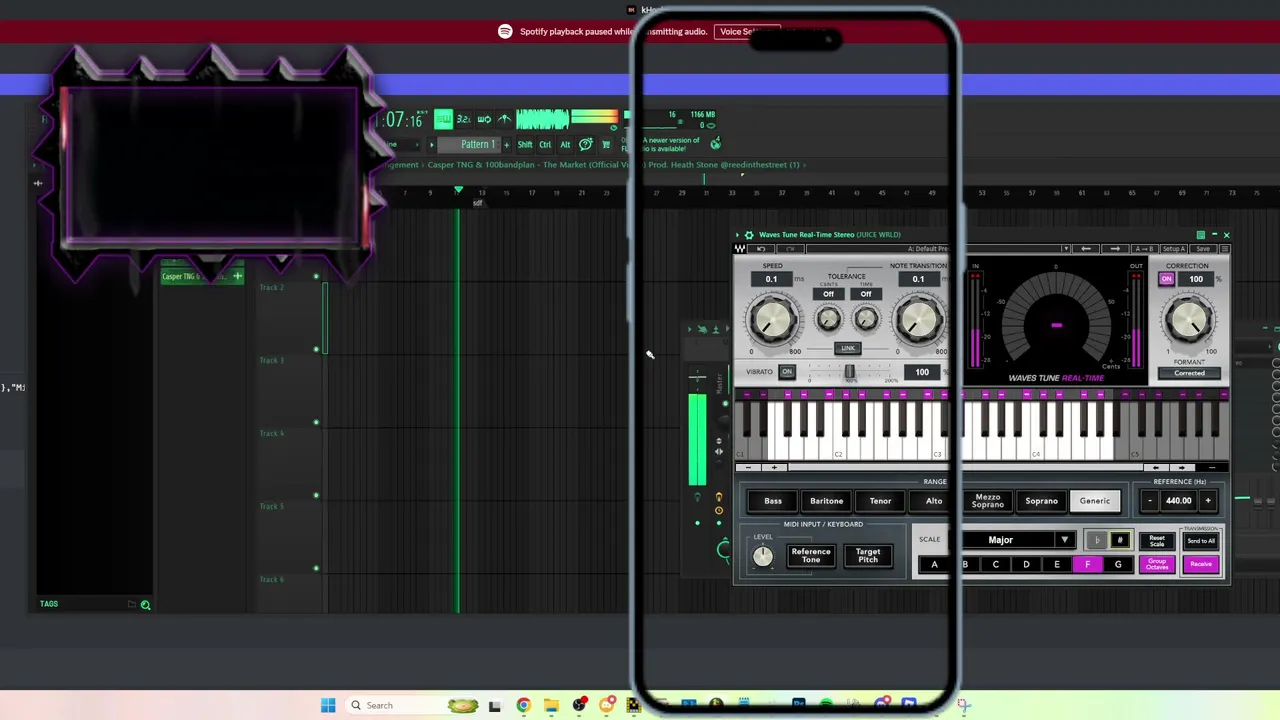Open Windows Start menu
Viewport: 1280px width, 720px height.
click(x=328, y=705)
